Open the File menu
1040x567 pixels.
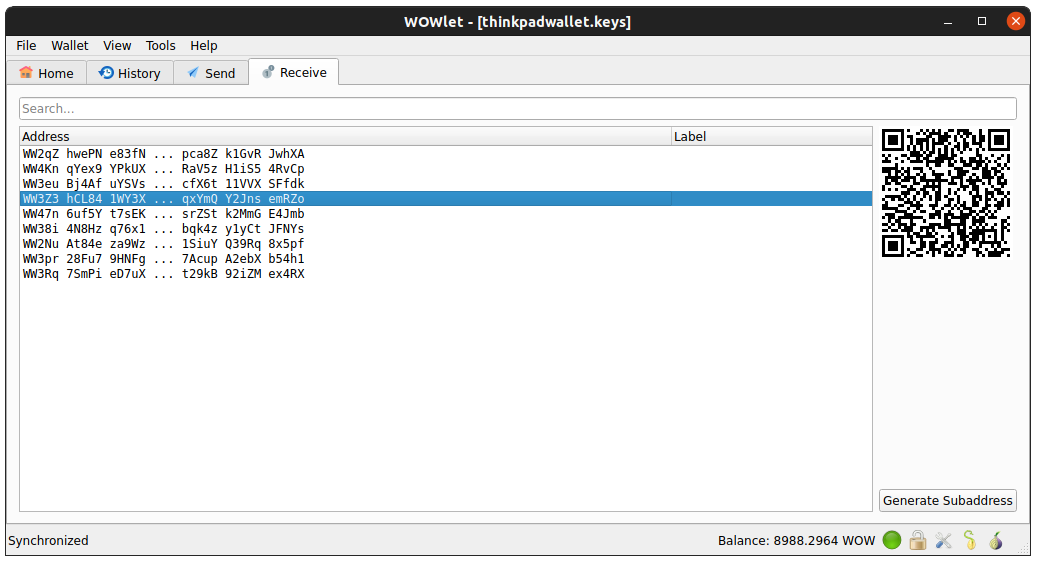[x=26, y=45]
